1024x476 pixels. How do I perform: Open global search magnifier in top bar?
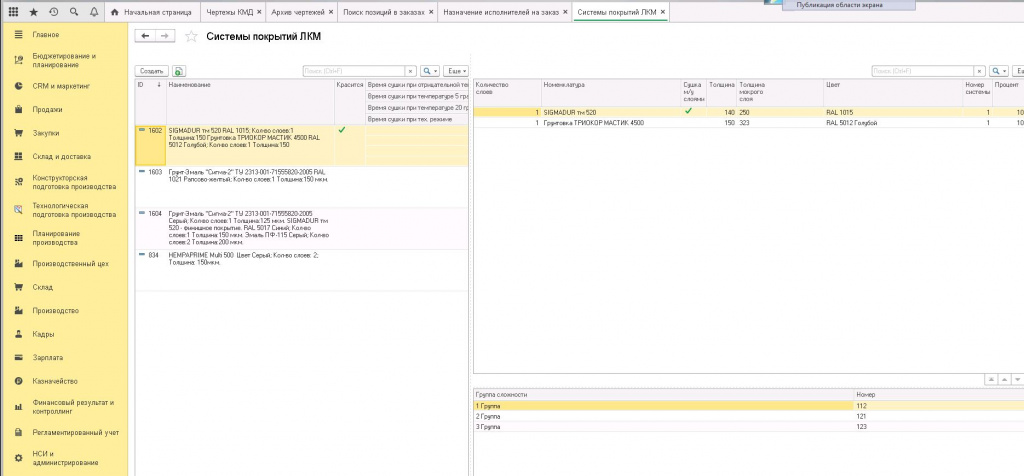pos(73,12)
